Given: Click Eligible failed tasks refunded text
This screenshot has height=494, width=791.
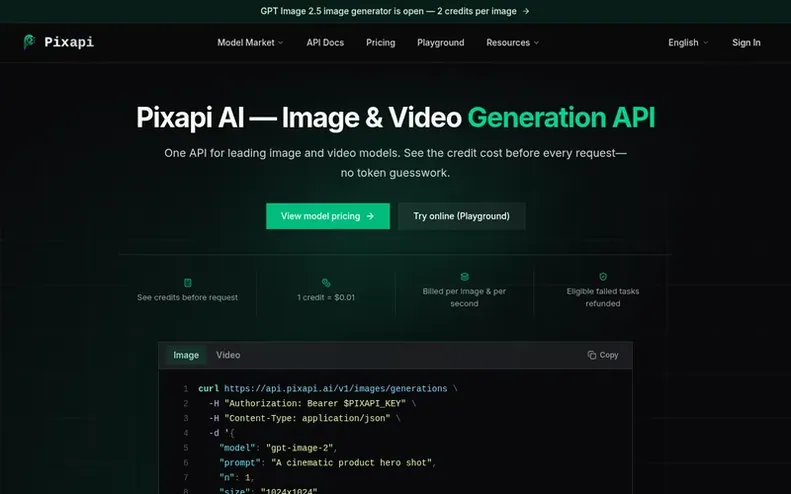Looking at the screenshot, I should [603, 297].
